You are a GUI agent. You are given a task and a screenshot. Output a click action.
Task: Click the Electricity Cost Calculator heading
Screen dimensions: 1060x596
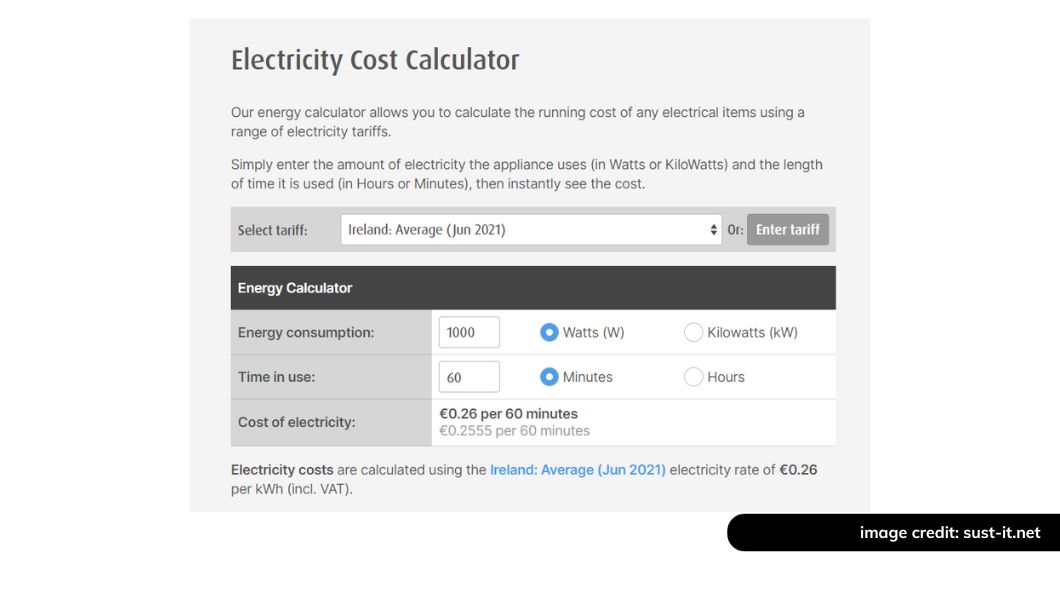[375, 60]
